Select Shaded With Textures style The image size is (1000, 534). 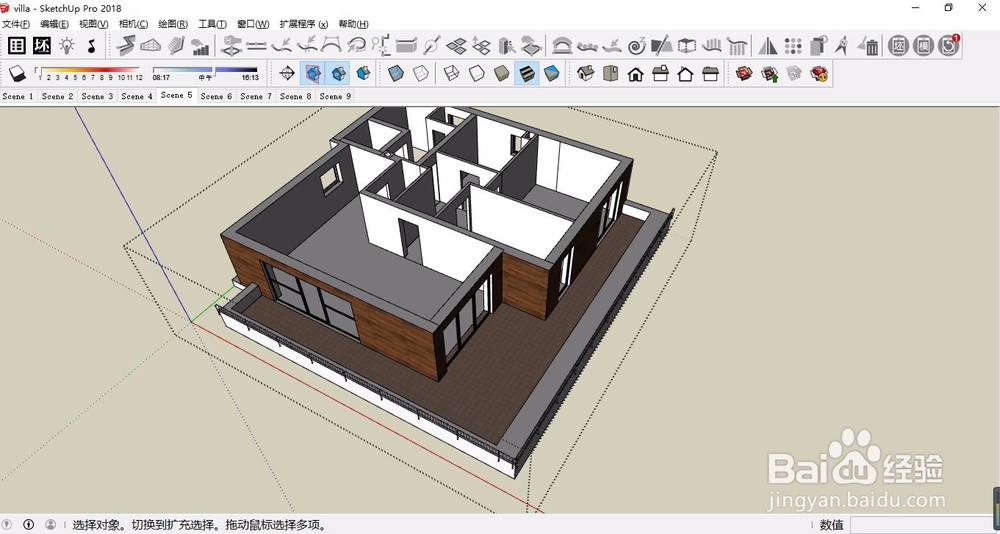click(527, 73)
